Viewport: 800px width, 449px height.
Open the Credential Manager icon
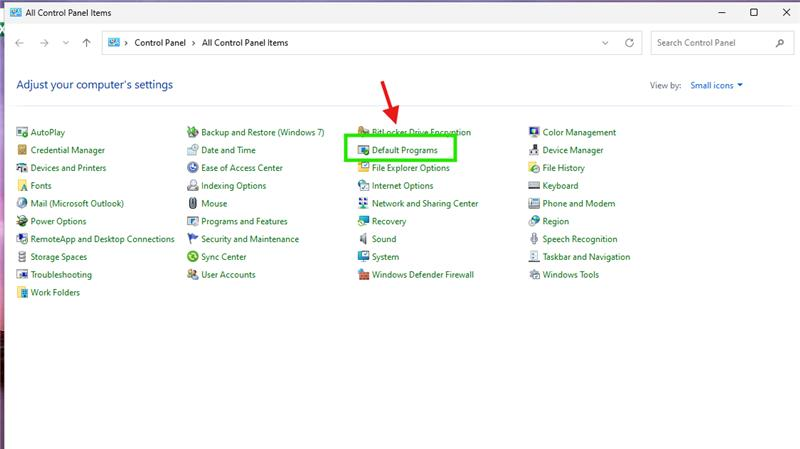22,150
